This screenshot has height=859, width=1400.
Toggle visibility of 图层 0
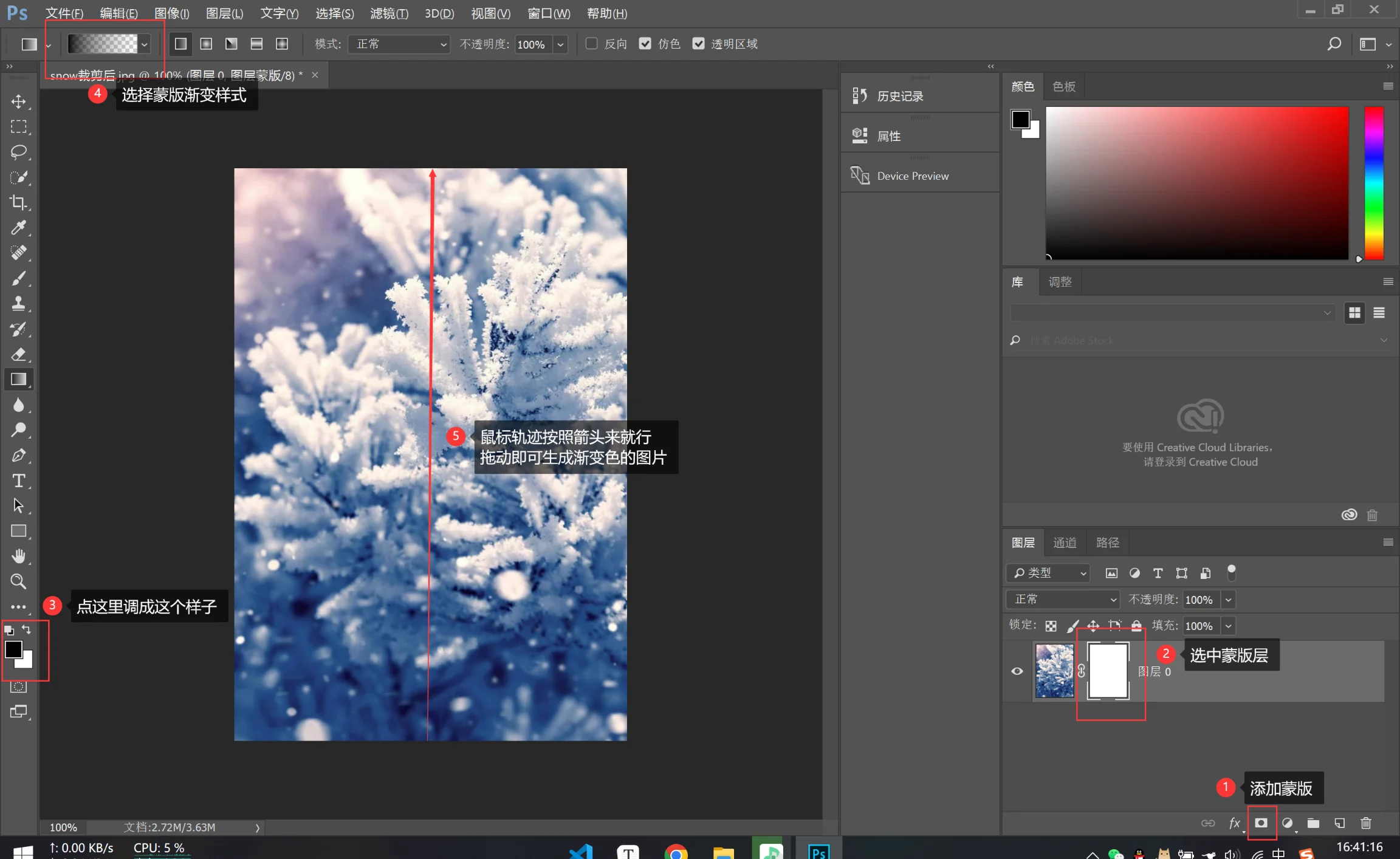click(x=1017, y=671)
